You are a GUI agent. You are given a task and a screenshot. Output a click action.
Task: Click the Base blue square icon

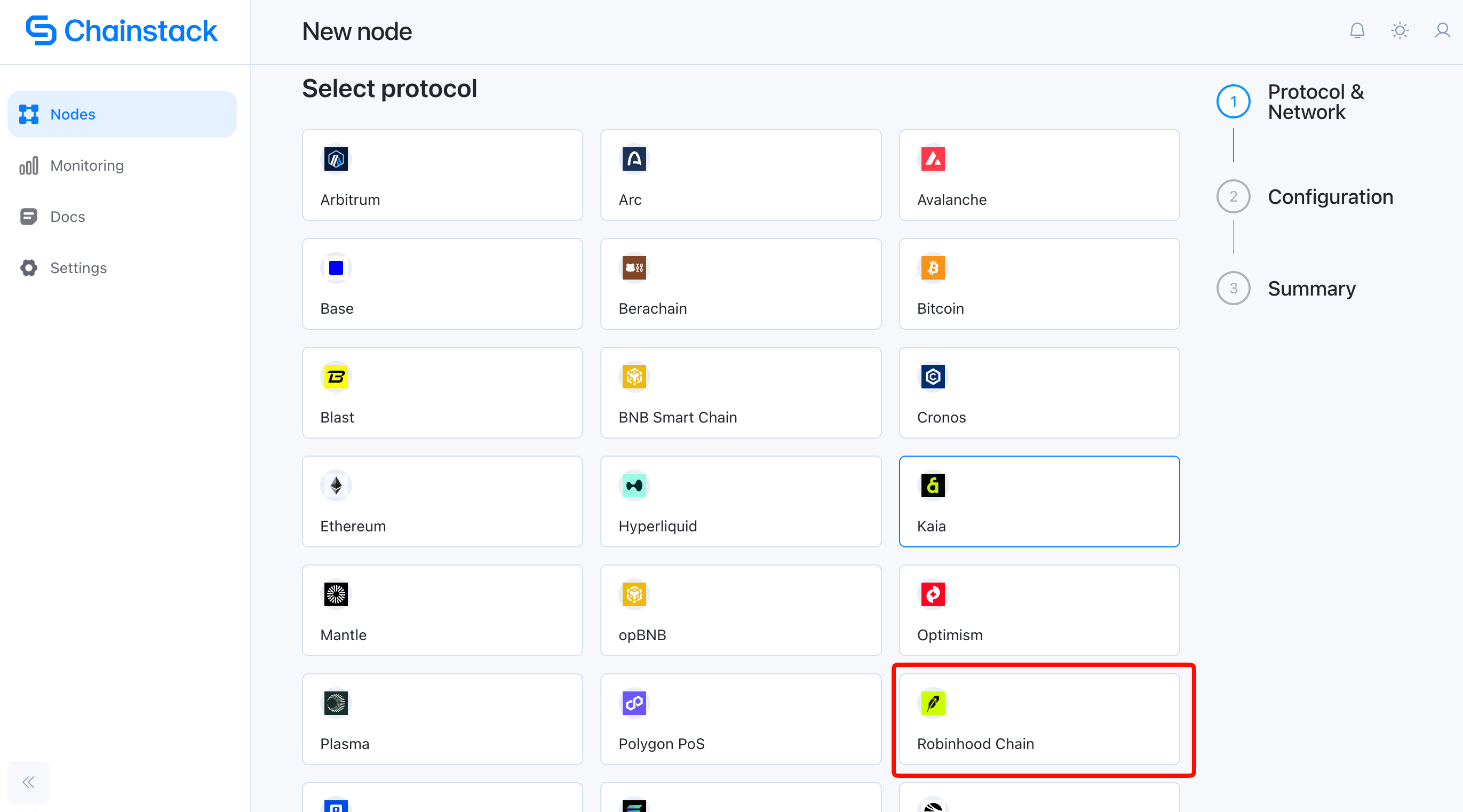[x=336, y=268]
